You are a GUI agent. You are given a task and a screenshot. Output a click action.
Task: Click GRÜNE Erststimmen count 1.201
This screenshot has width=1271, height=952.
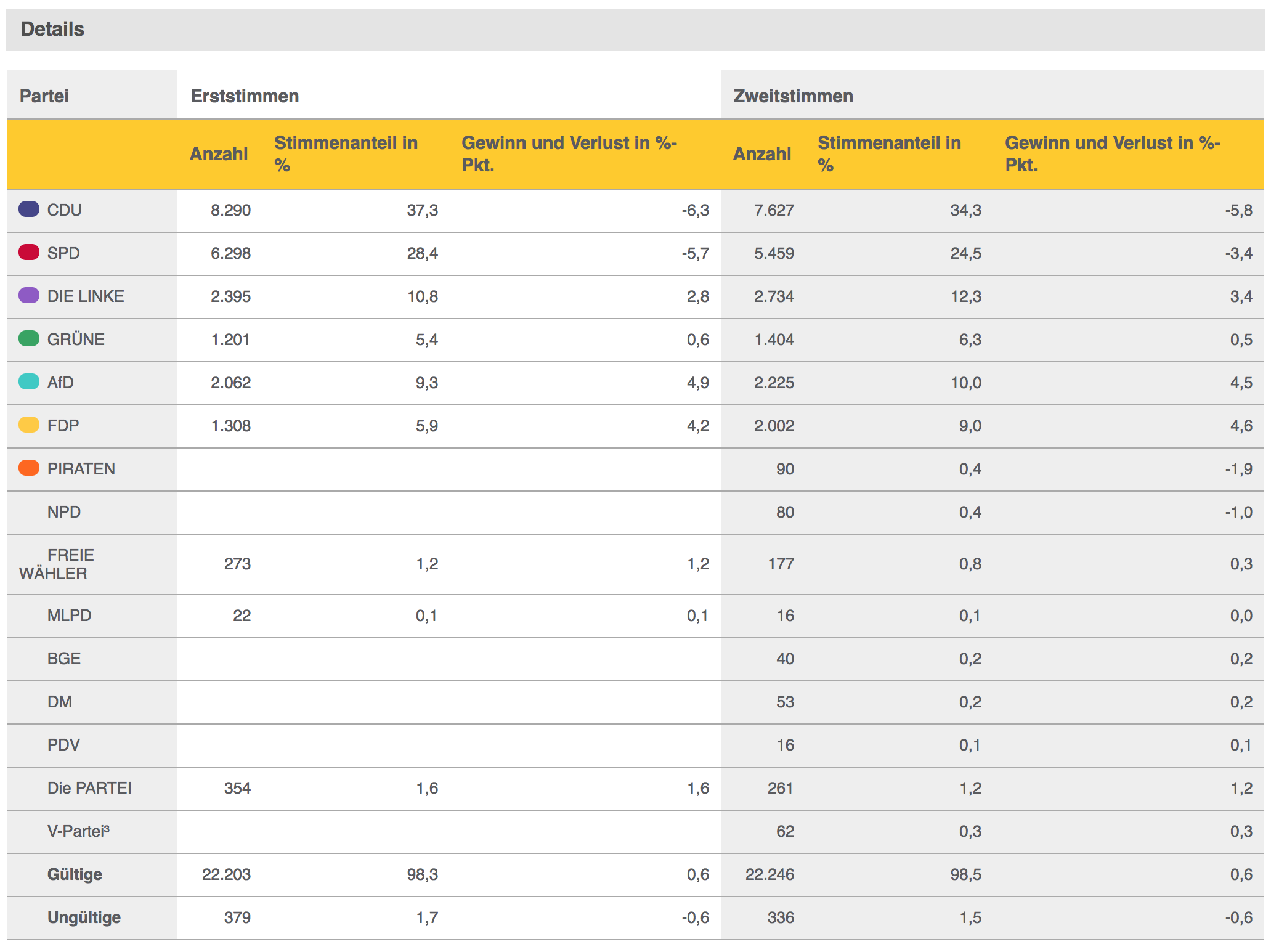point(230,340)
